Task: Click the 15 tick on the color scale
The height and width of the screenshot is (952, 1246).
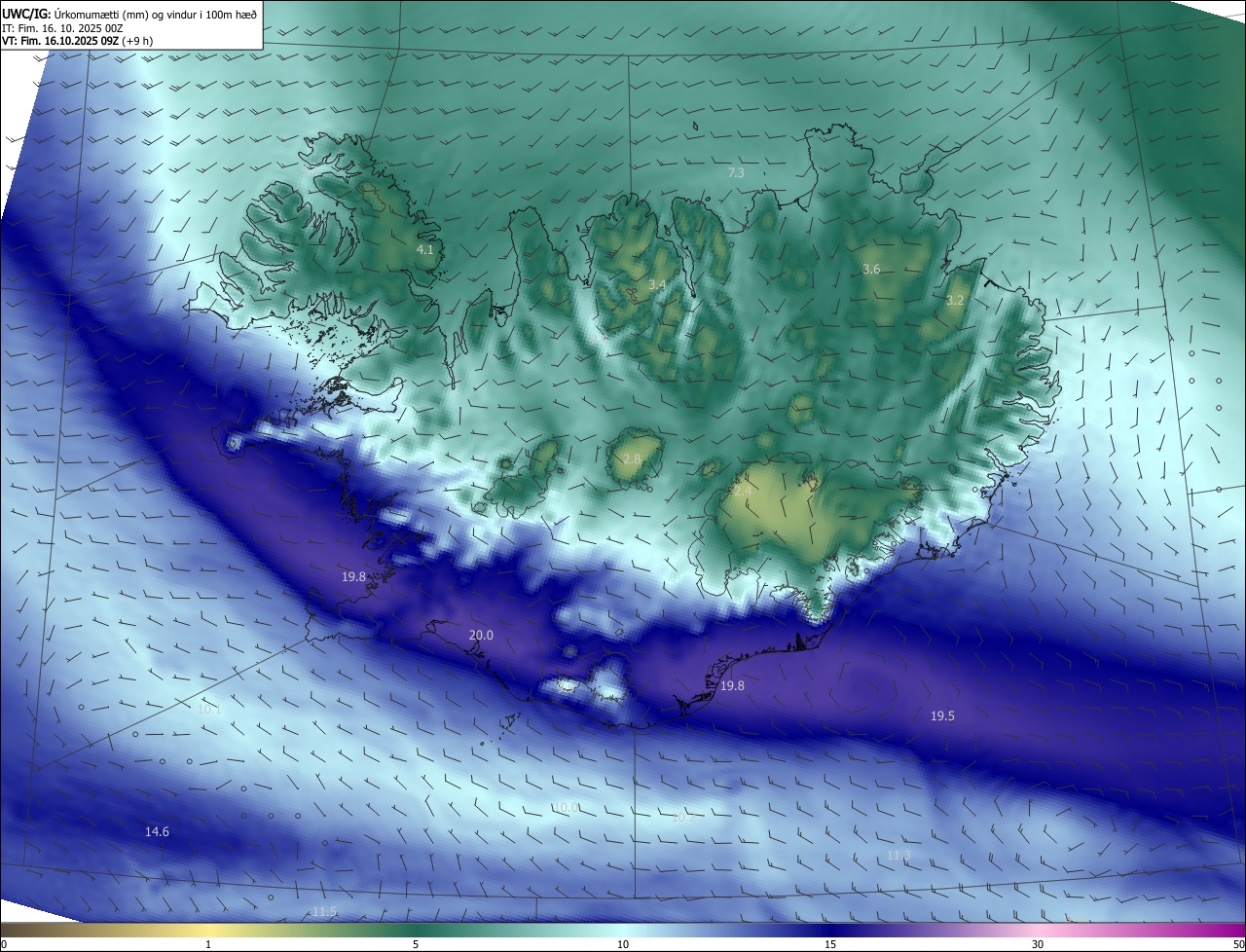Action: tap(830, 944)
